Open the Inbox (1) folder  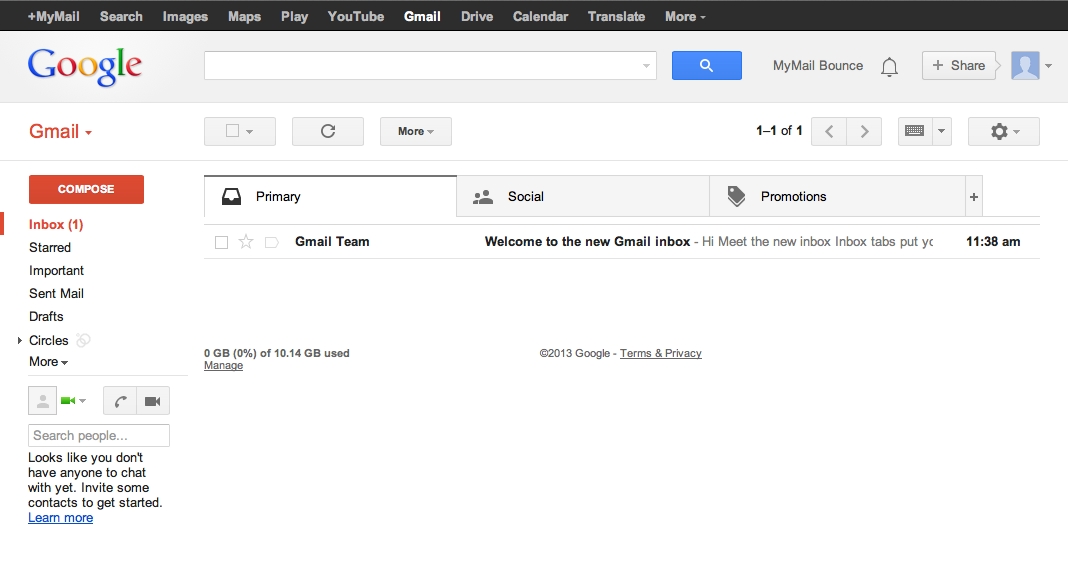(x=56, y=225)
